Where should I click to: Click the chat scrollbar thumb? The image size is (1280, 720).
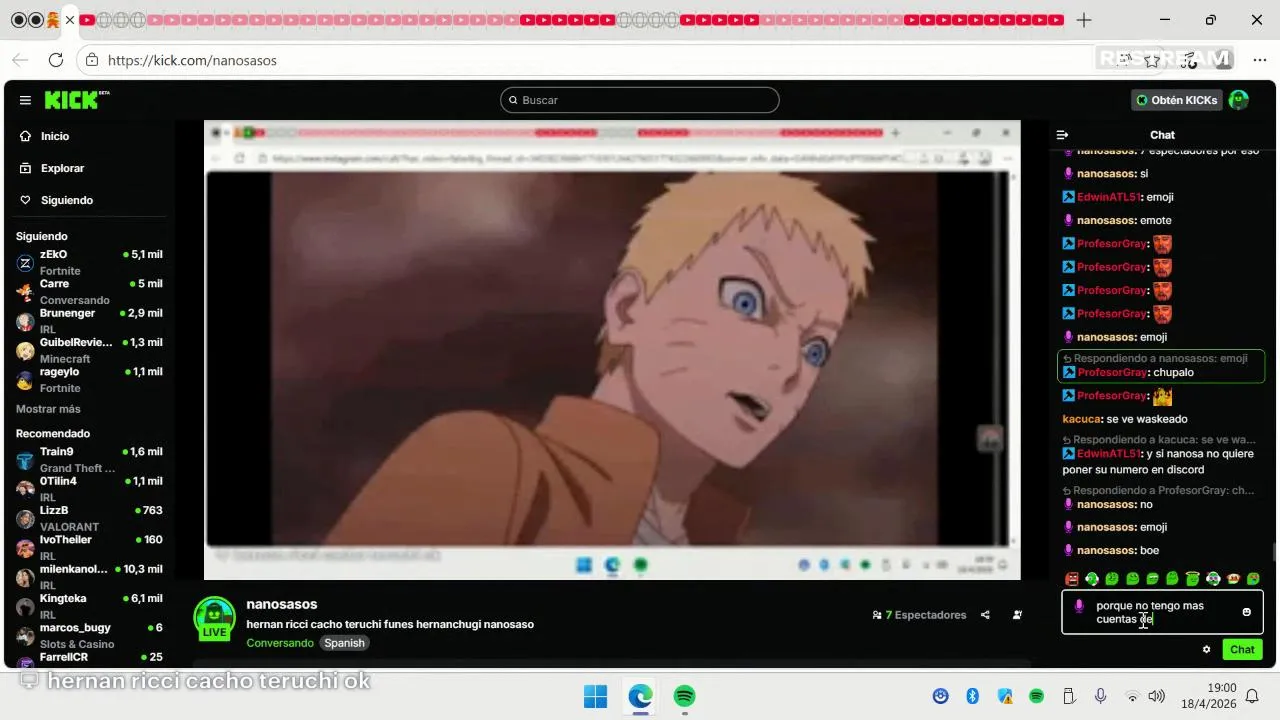(x=1274, y=552)
